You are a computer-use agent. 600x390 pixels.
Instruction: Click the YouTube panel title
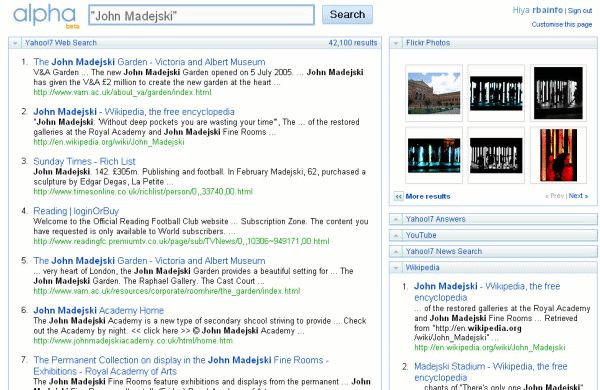click(x=421, y=235)
